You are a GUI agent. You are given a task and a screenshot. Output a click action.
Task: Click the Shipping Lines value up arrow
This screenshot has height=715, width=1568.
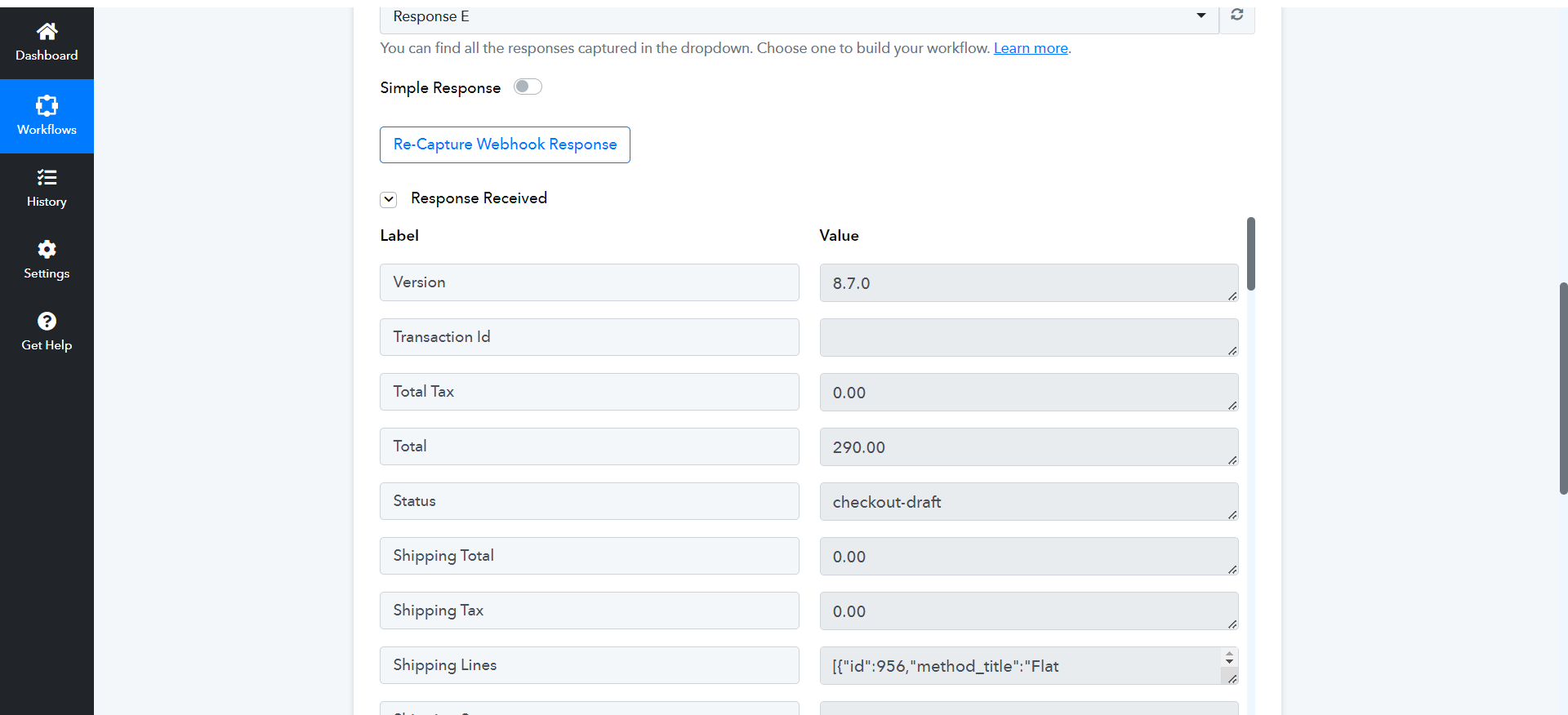click(x=1229, y=653)
